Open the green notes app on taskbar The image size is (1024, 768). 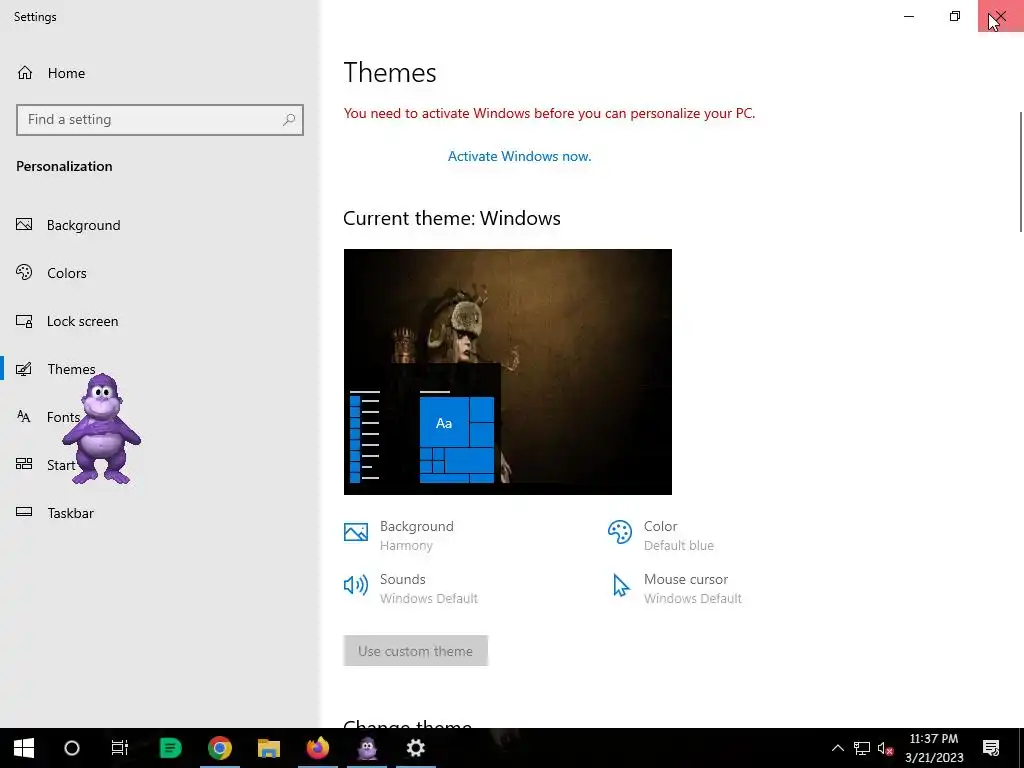170,748
